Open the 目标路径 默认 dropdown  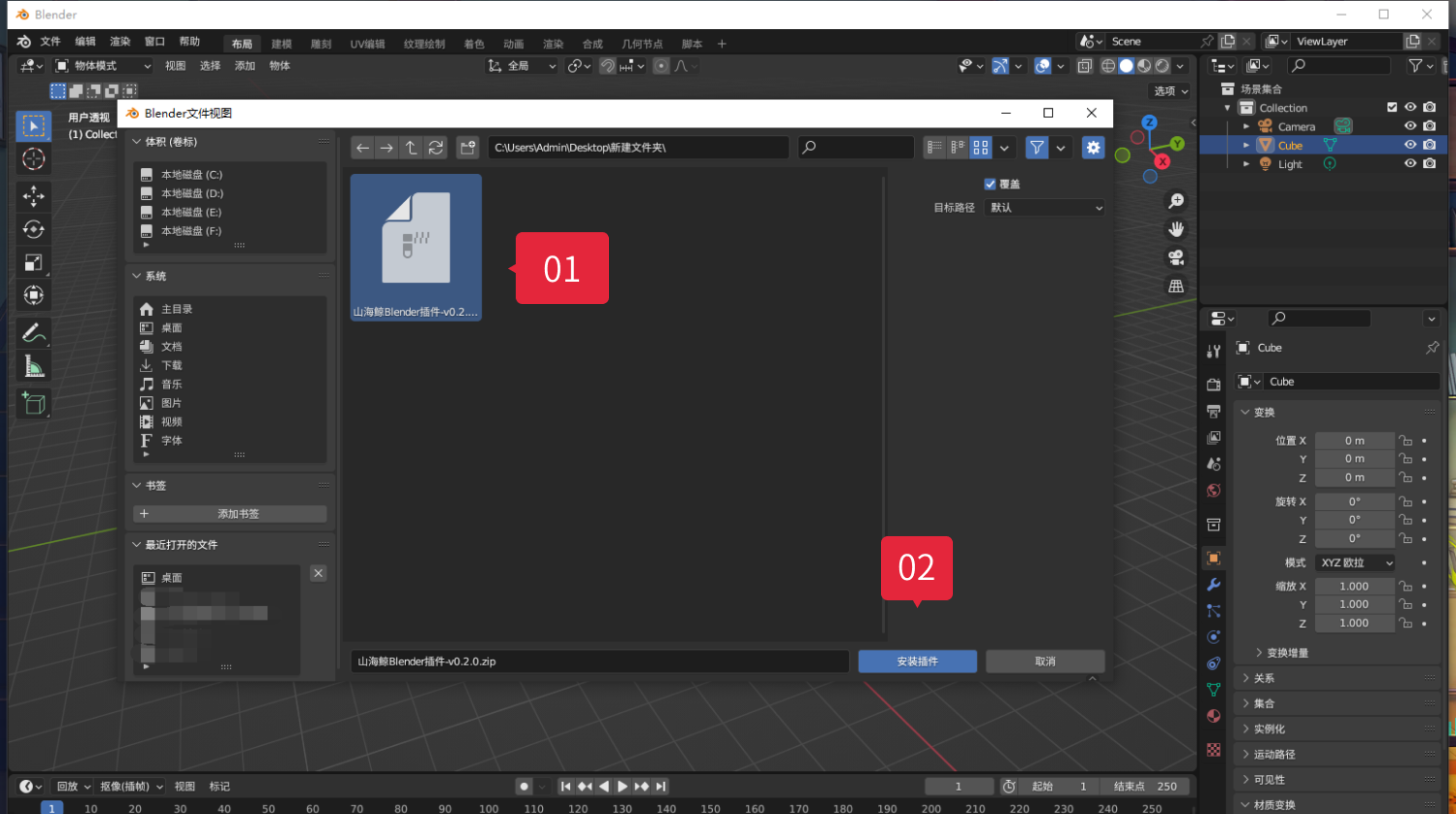click(x=1044, y=208)
